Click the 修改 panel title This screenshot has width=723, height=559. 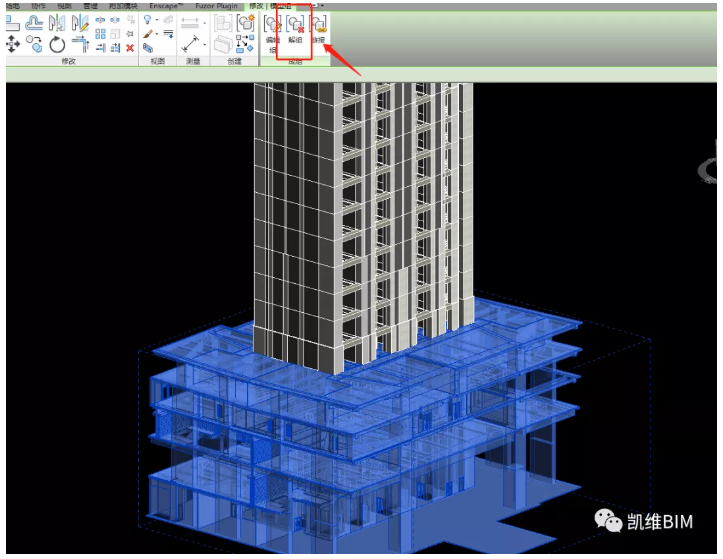(x=69, y=61)
